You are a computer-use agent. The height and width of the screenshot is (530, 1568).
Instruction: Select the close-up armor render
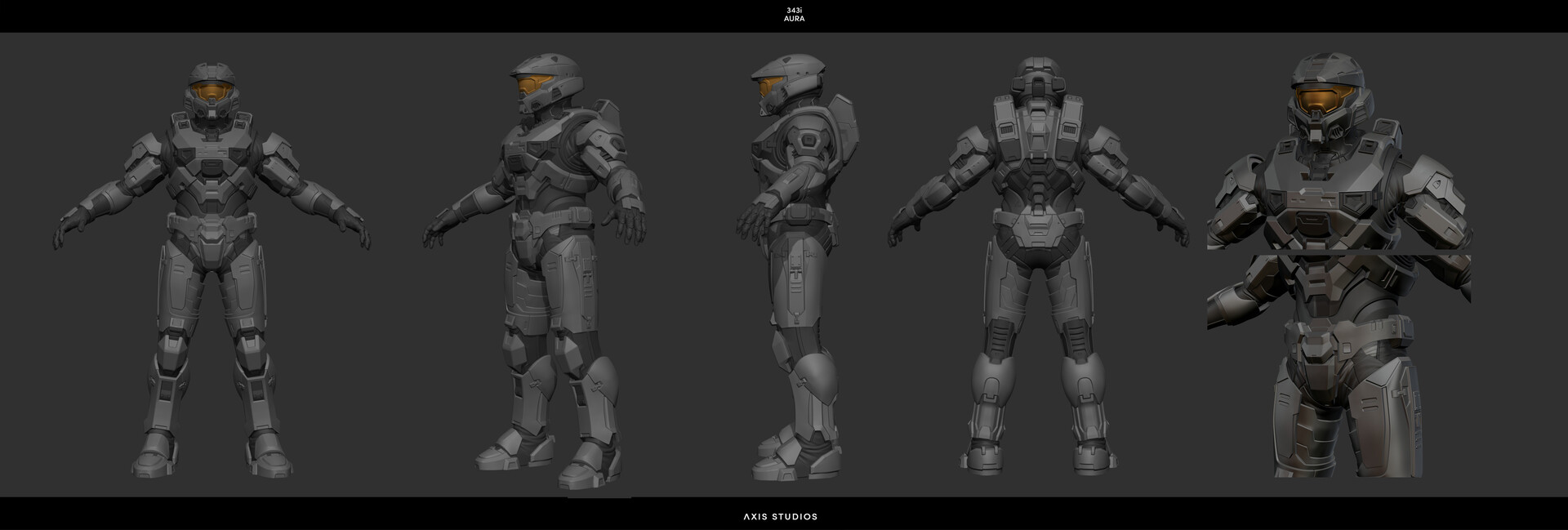[x=1339, y=269]
